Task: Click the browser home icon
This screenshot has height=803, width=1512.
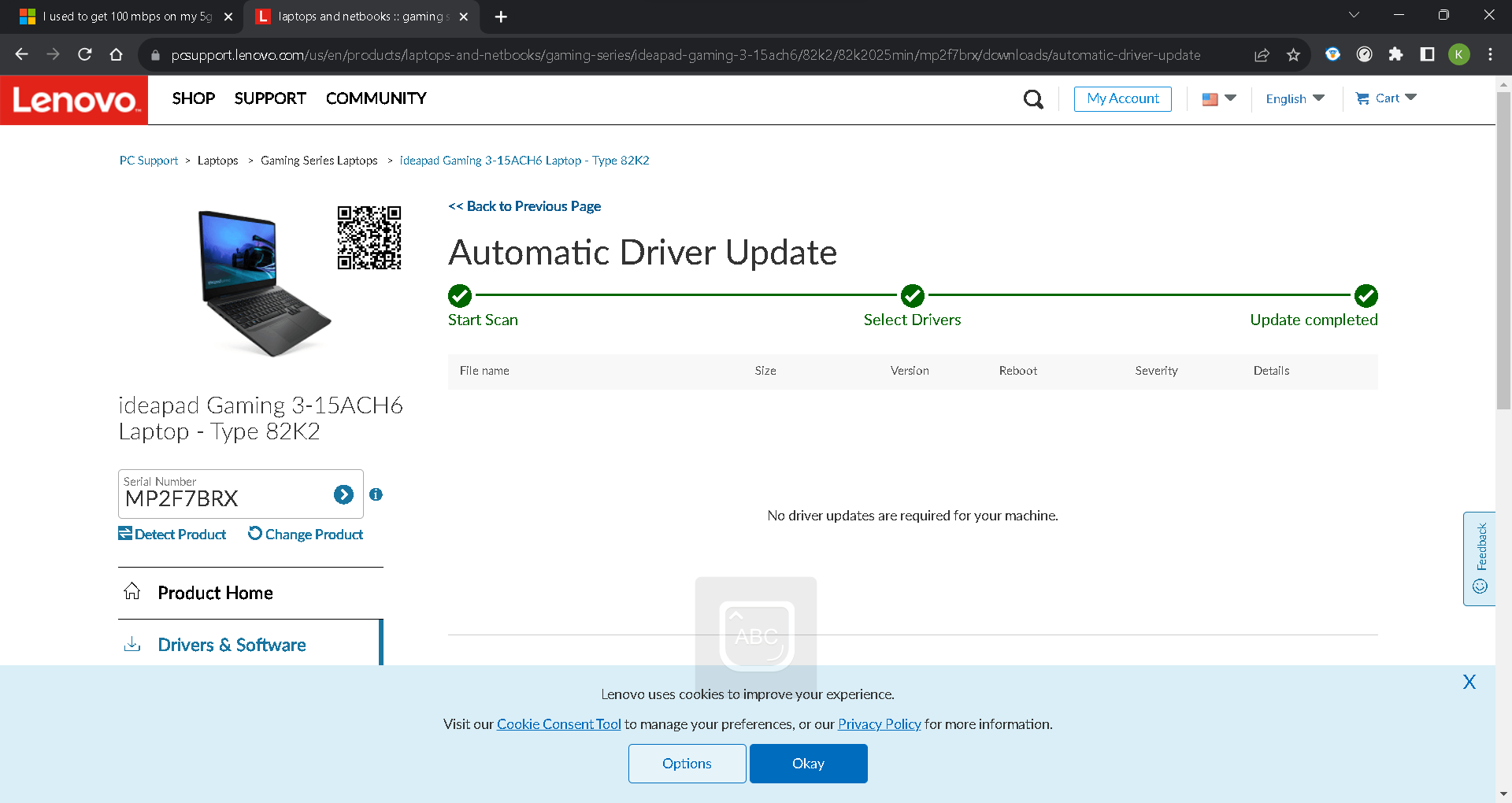Action: coord(117,54)
